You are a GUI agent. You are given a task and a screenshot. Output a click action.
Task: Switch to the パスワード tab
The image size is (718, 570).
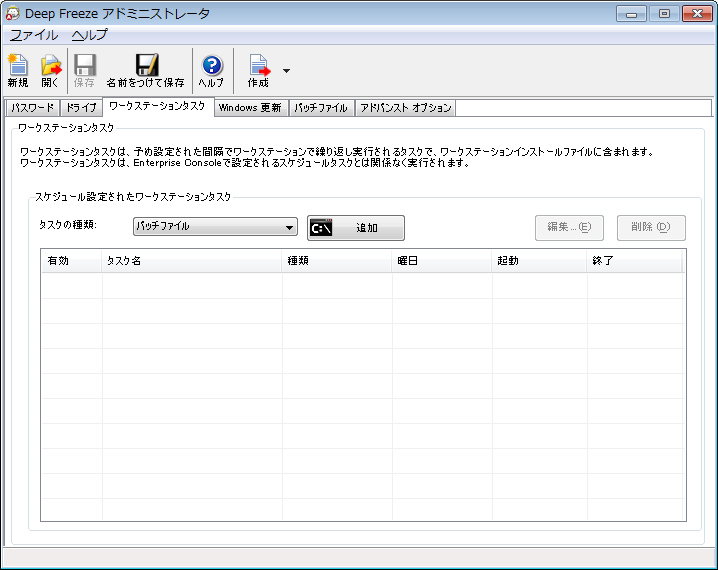click(32, 108)
